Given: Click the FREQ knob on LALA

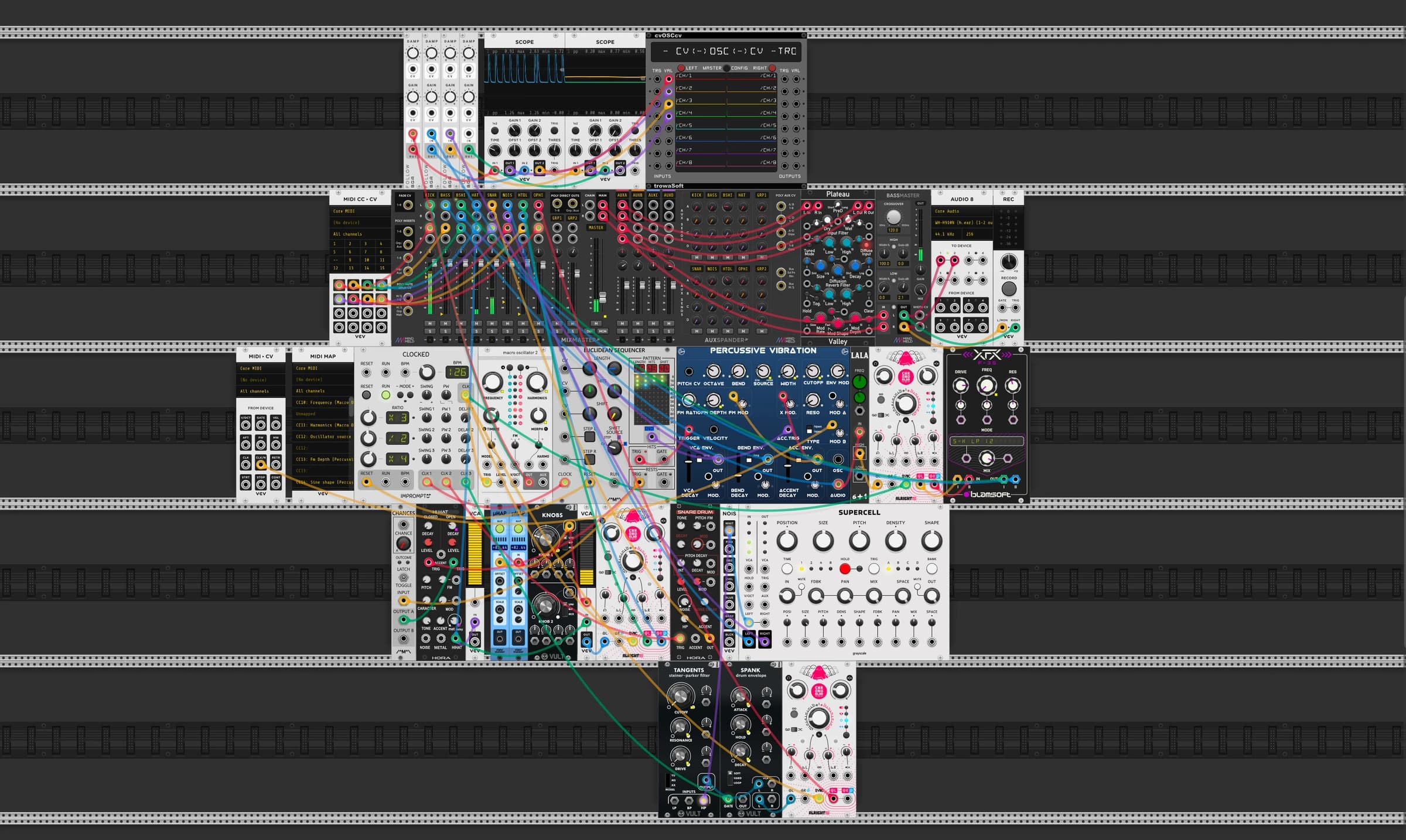Looking at the screenshot, I should click(x=859, y=382).
